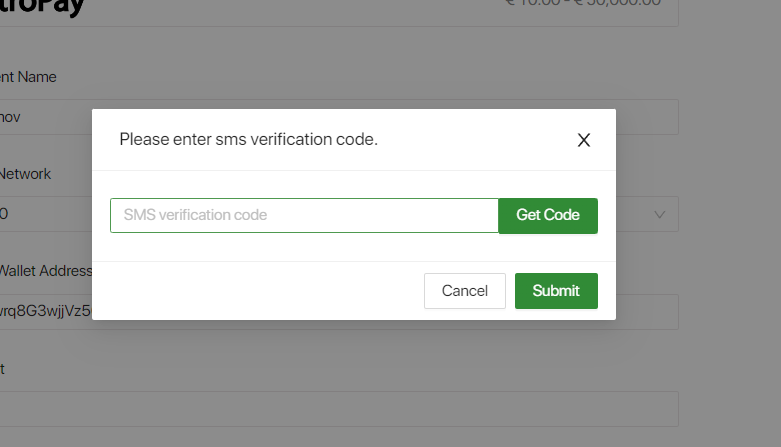The image size is (781, 447).
Task: Click 'Please enter sms verification code' title
Action: [x=248, y=139]
